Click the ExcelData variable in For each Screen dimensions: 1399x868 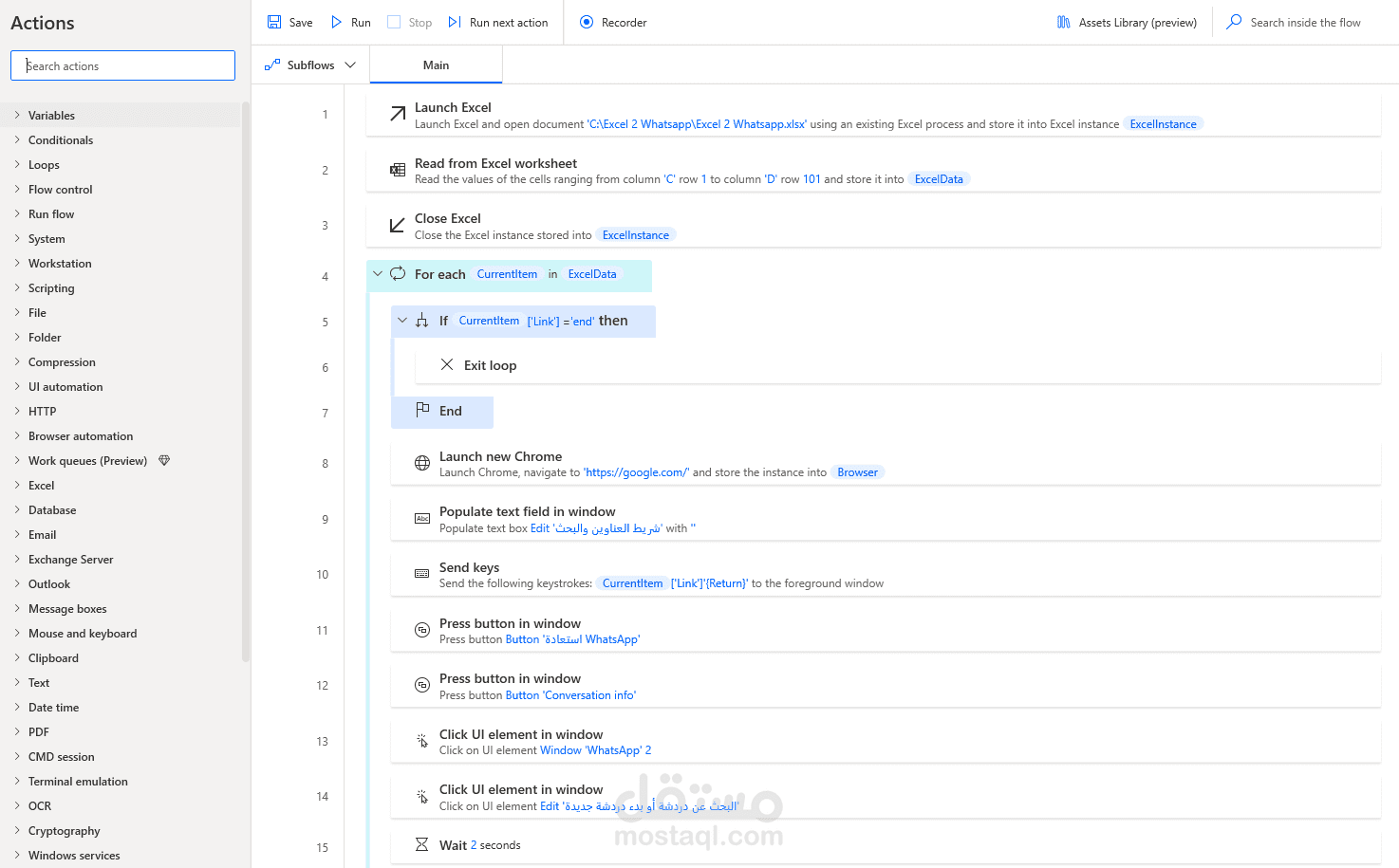coord(592,274)
